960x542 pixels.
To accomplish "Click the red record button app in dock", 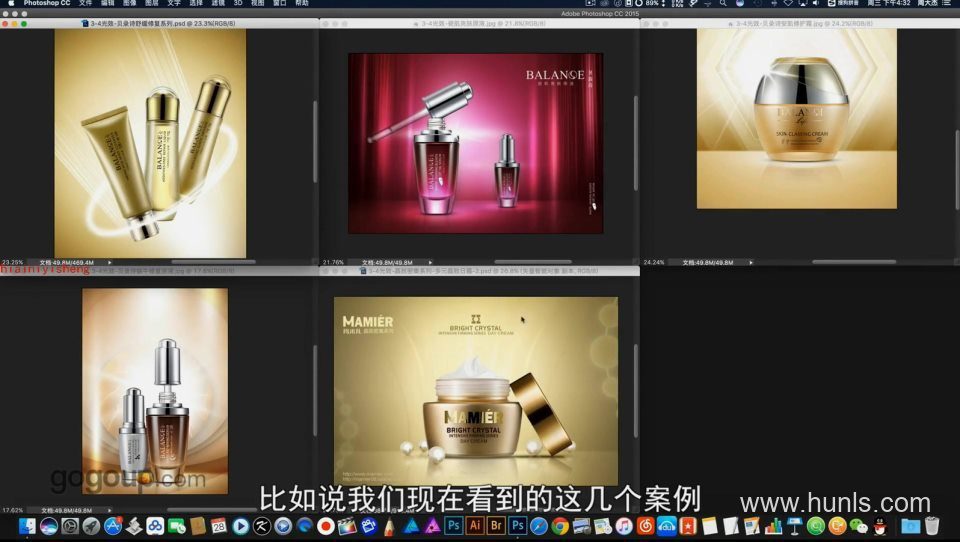I will [x=326, y=526].
